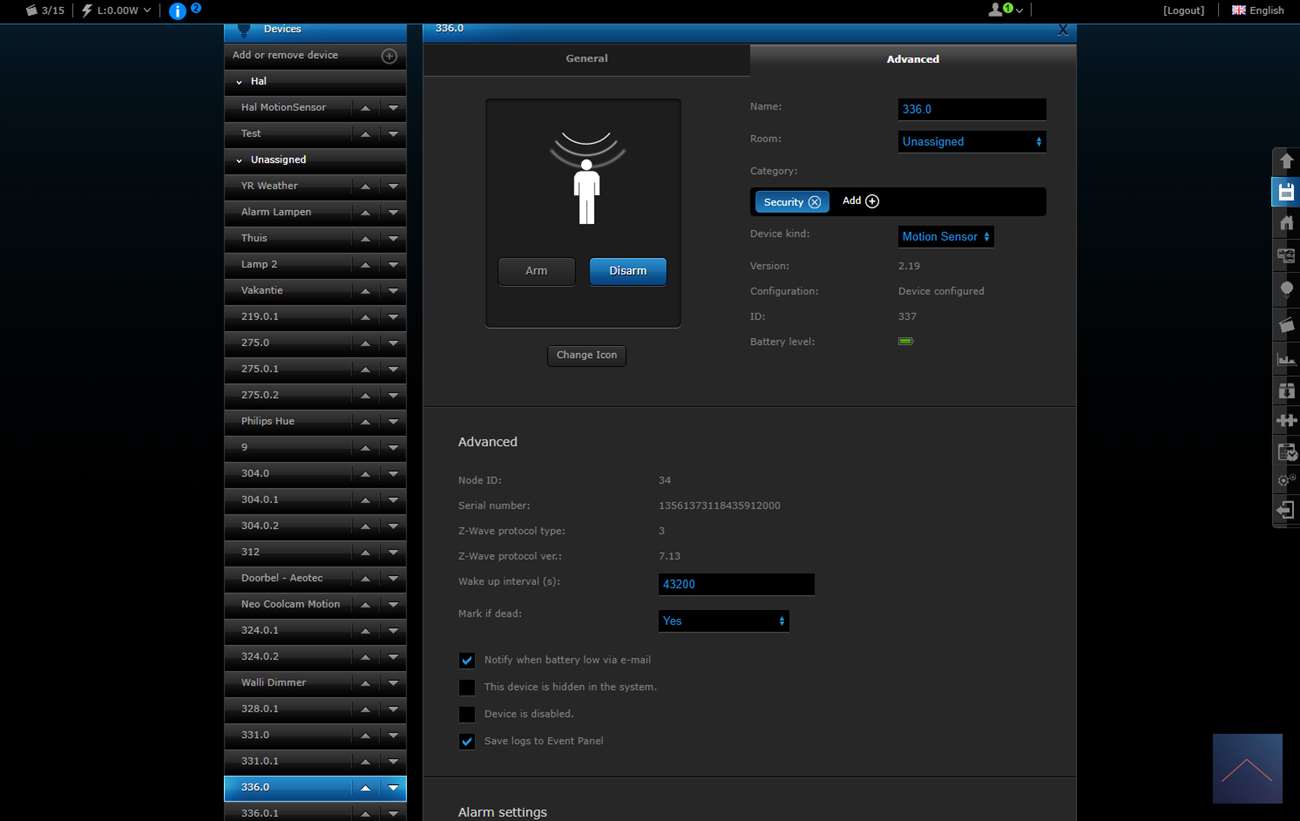The width and height of the screenshot is (1300, 821).
Task: Open the Device kind Motion Sensor dropdown
Action: [x=945, y=237]
